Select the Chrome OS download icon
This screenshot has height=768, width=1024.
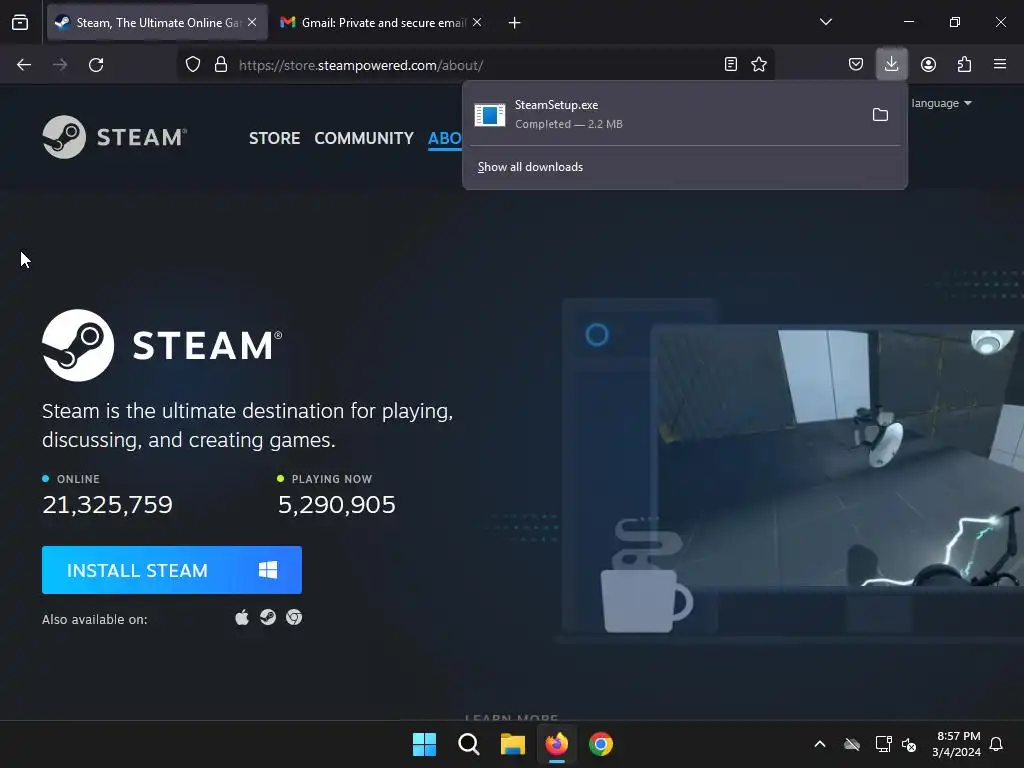click(294, 617)
